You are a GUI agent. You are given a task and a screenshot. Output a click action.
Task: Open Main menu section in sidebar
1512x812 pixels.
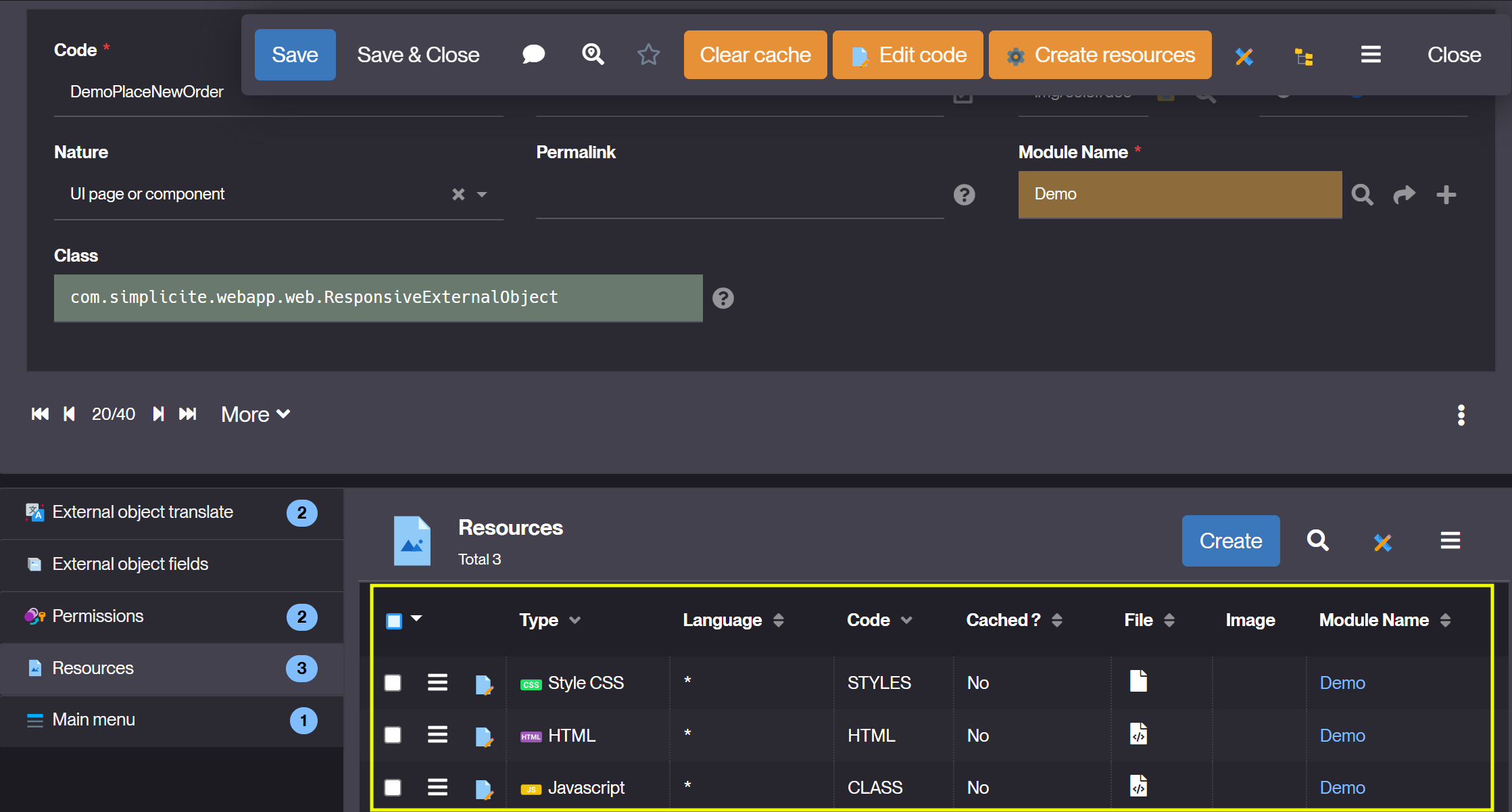coord(94,719)
